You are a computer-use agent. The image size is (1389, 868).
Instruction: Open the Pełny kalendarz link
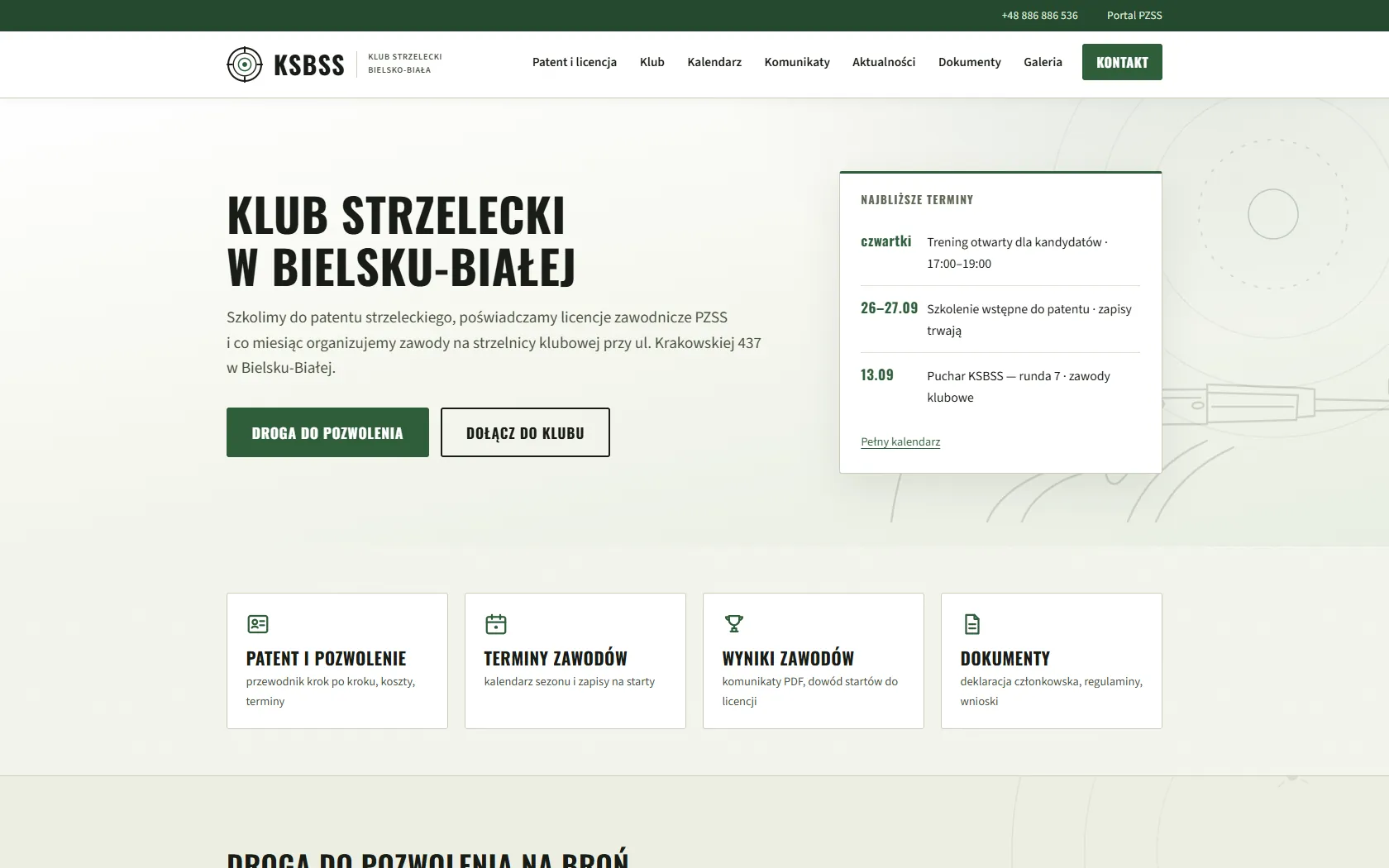900,441
